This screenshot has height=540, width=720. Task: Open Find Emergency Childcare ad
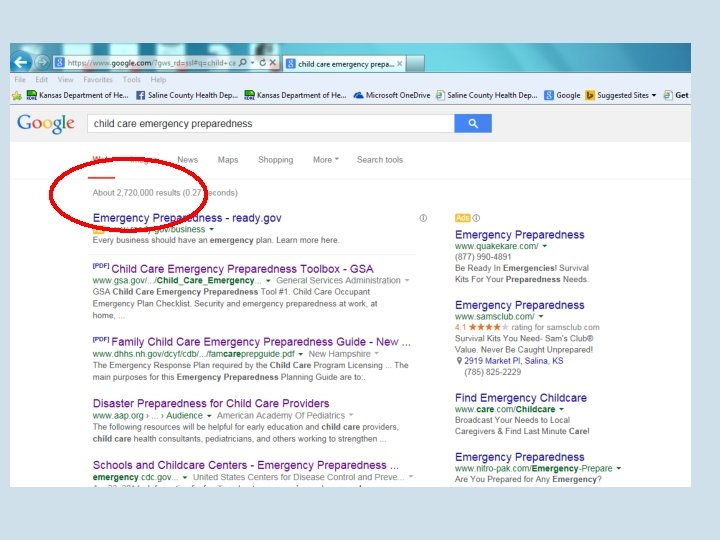(x=521, y=398)
